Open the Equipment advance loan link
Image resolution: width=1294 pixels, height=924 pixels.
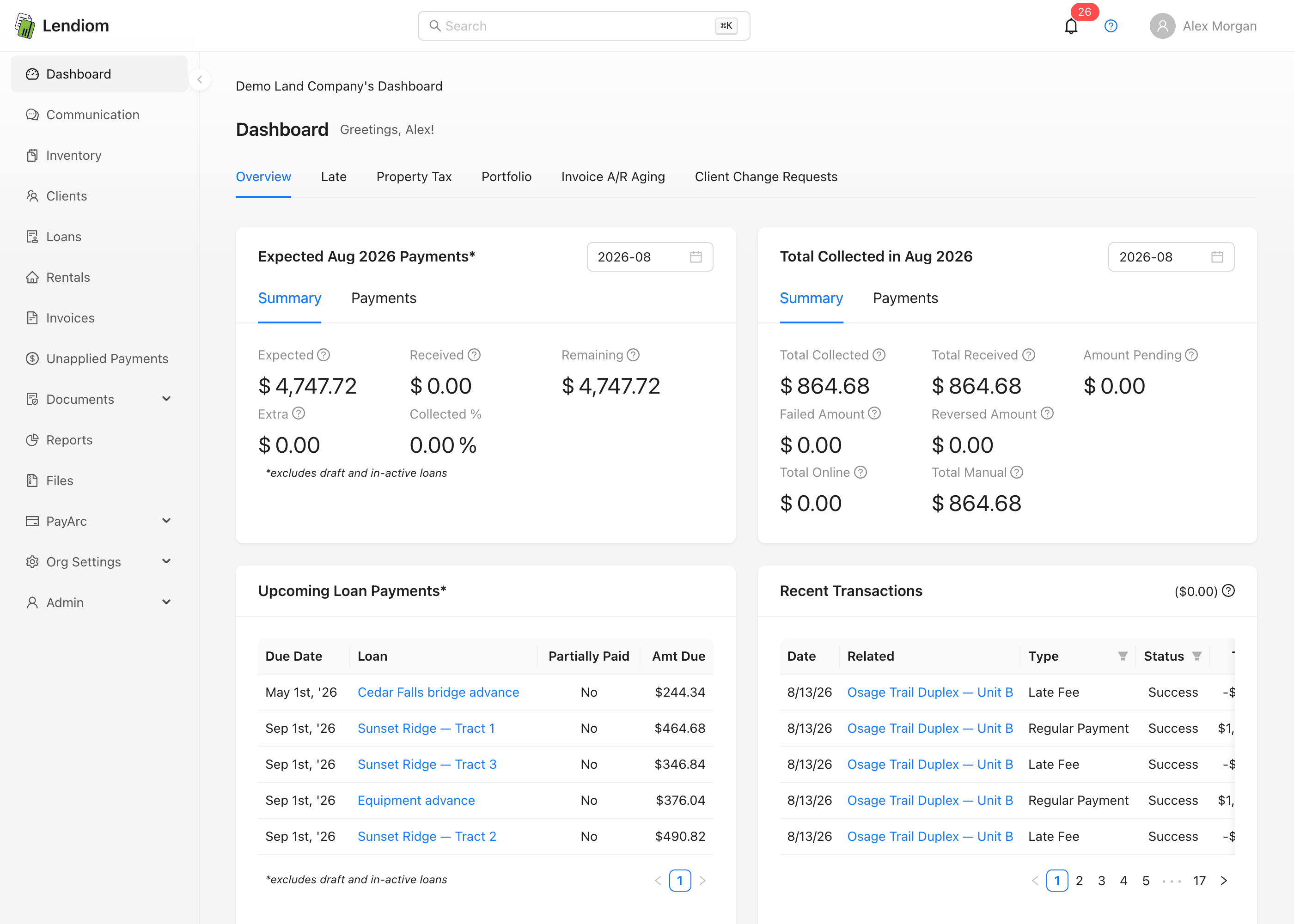point(416,801)
